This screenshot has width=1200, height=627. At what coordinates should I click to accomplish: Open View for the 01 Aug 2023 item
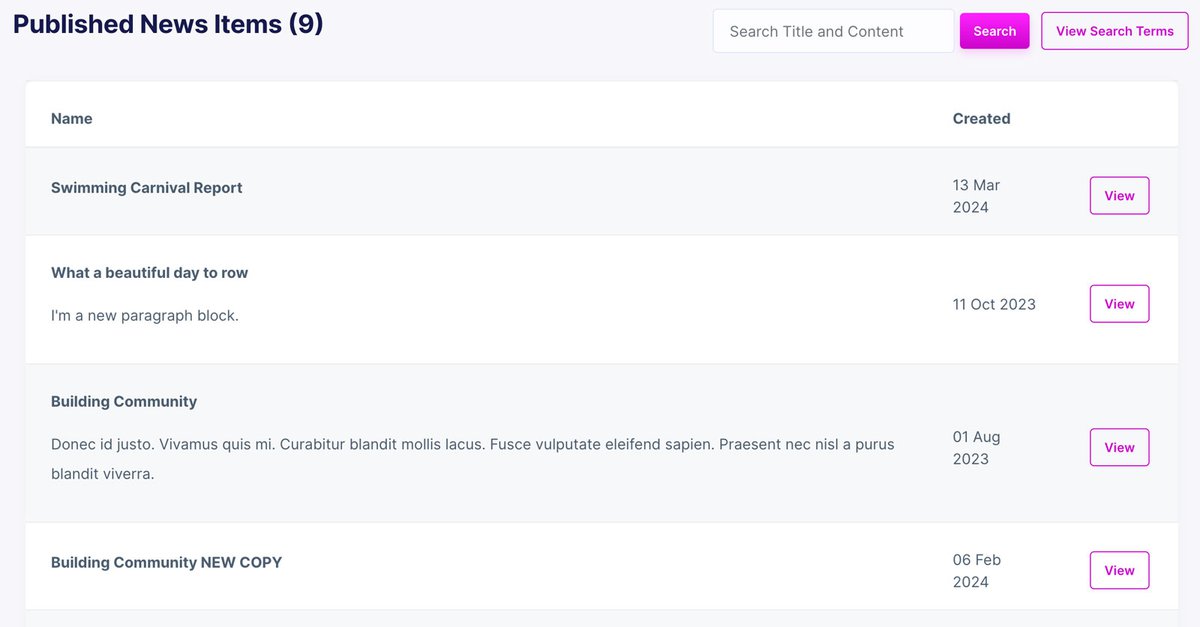pyautogui.click(x=1119, y=448)
